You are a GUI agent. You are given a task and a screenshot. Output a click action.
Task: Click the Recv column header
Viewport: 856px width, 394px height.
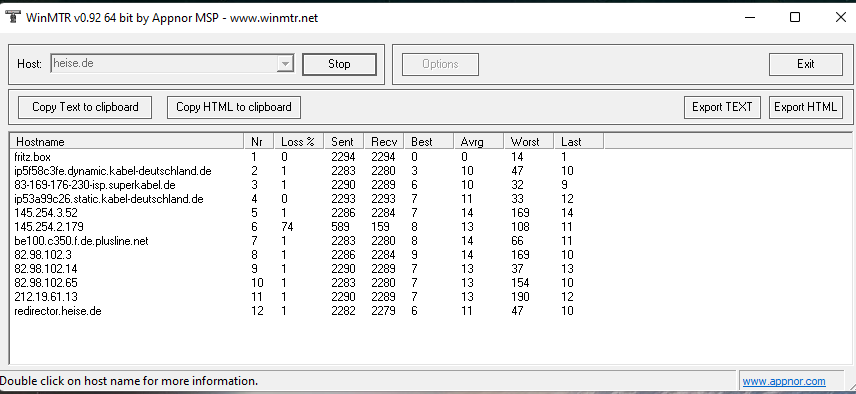click(384, 141)
